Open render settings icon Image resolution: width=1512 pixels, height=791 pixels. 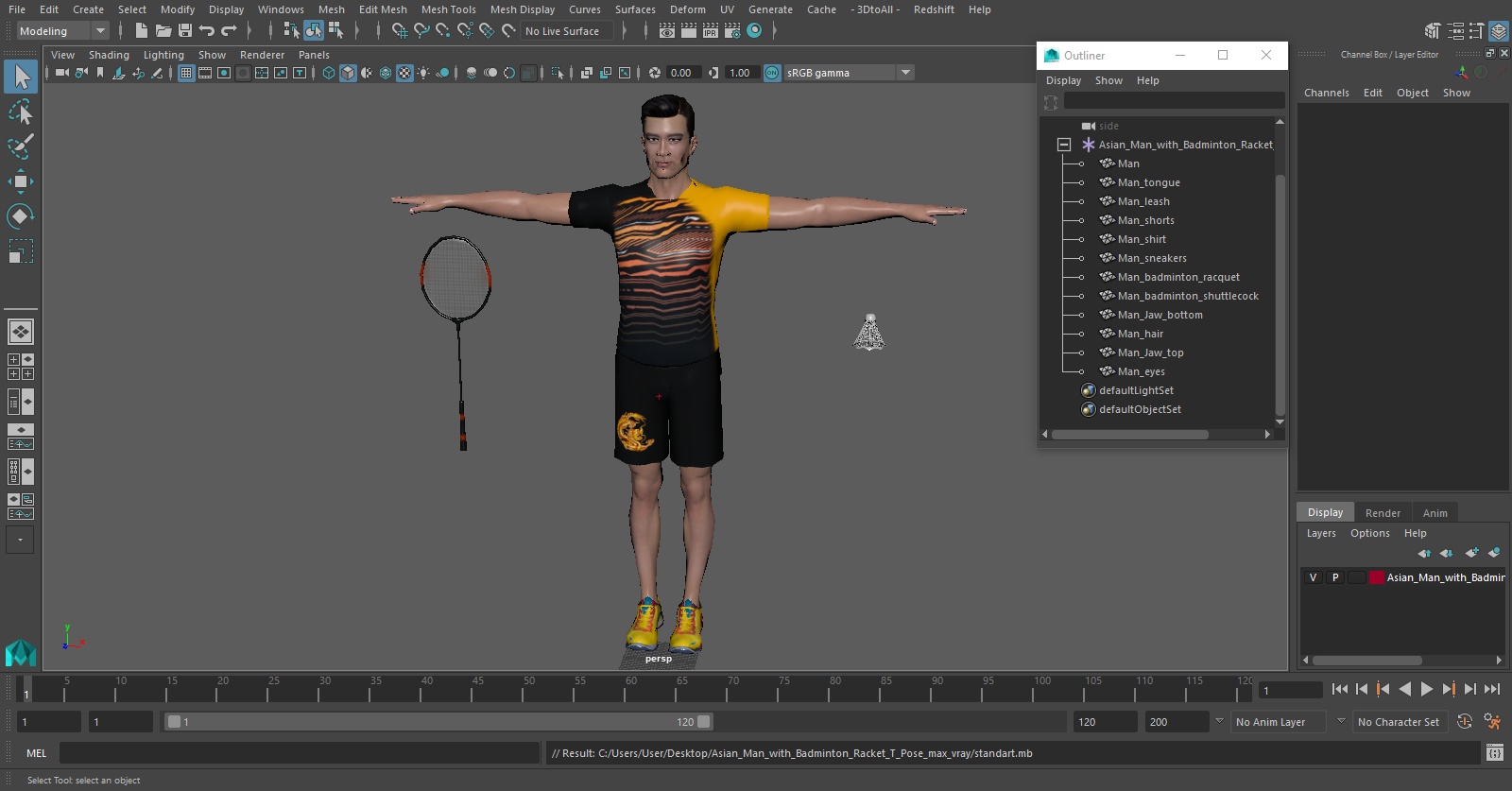tap(732, 31)
